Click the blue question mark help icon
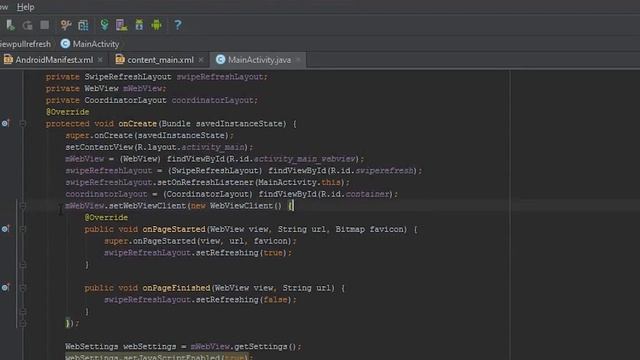640x360 pixels. (178, 25)
